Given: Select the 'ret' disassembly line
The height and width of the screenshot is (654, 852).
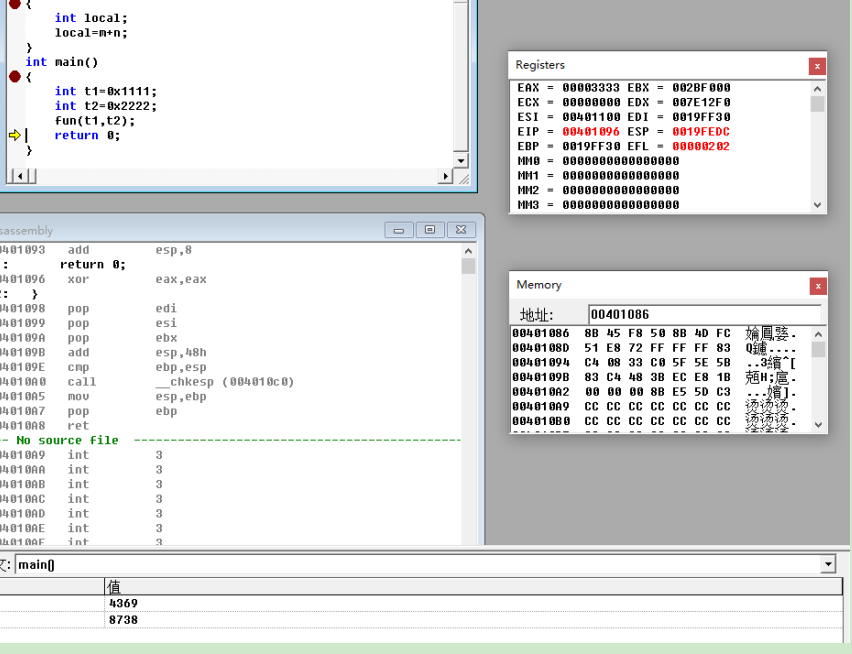Looking at the screenshot, I should point(45,426).
